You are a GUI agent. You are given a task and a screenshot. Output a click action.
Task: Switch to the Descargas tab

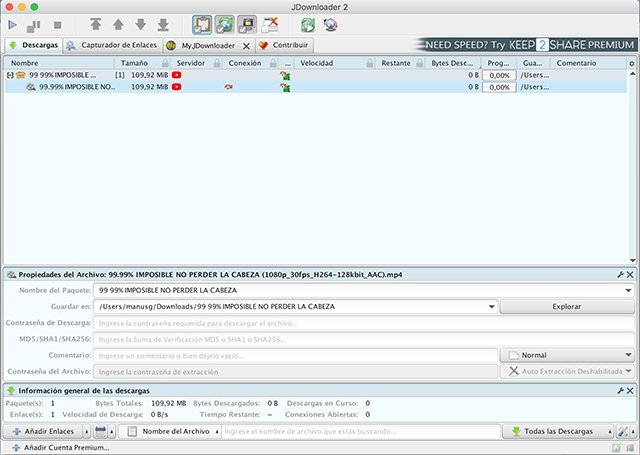[33, 45]
